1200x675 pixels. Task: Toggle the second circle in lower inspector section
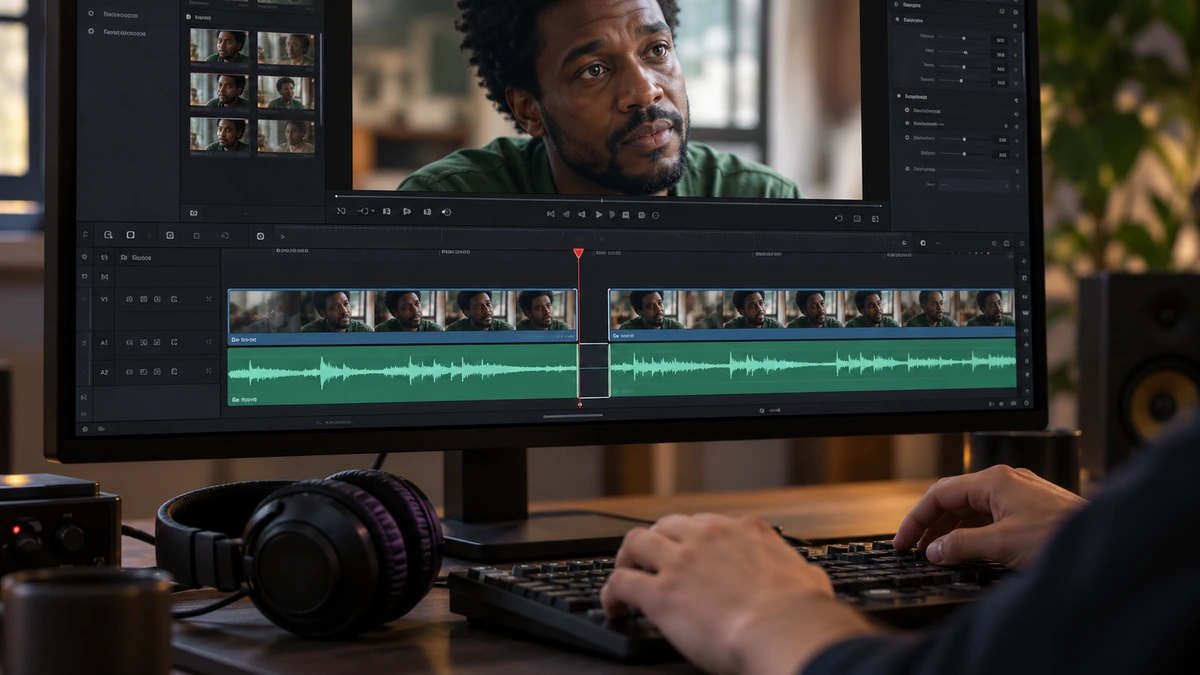[907, 123]
